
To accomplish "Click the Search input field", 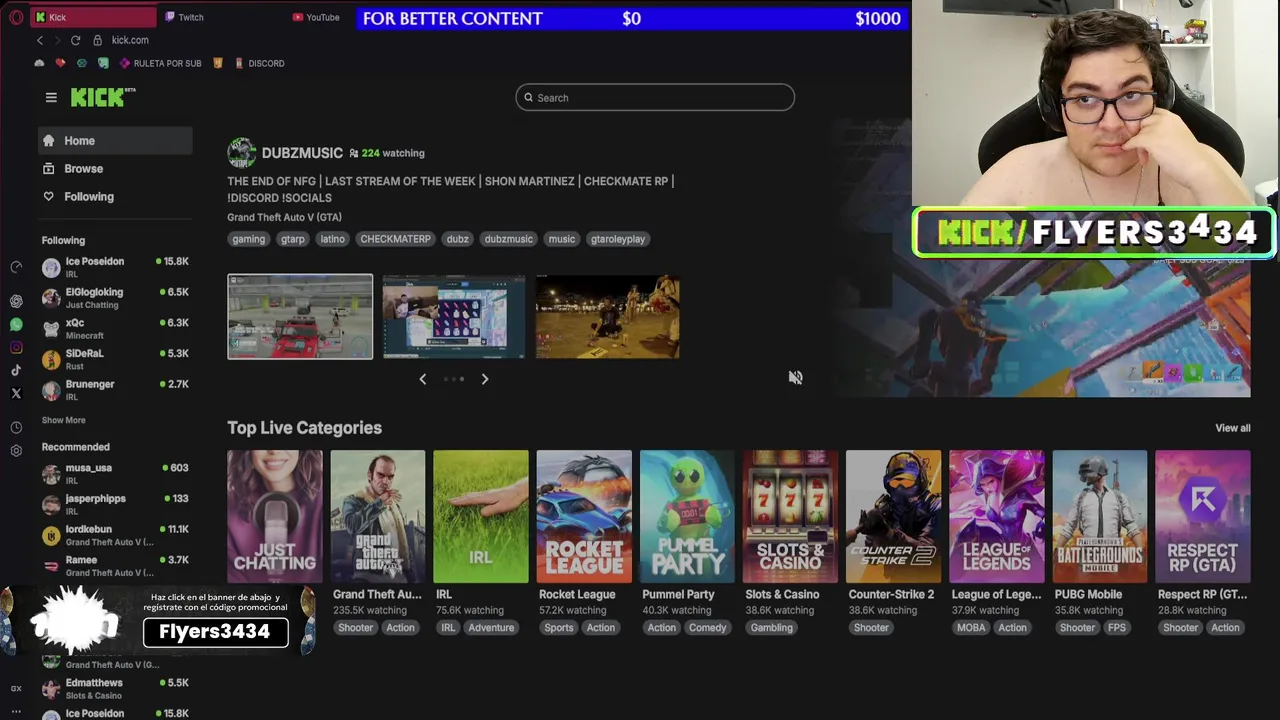I will pos(655,97).
